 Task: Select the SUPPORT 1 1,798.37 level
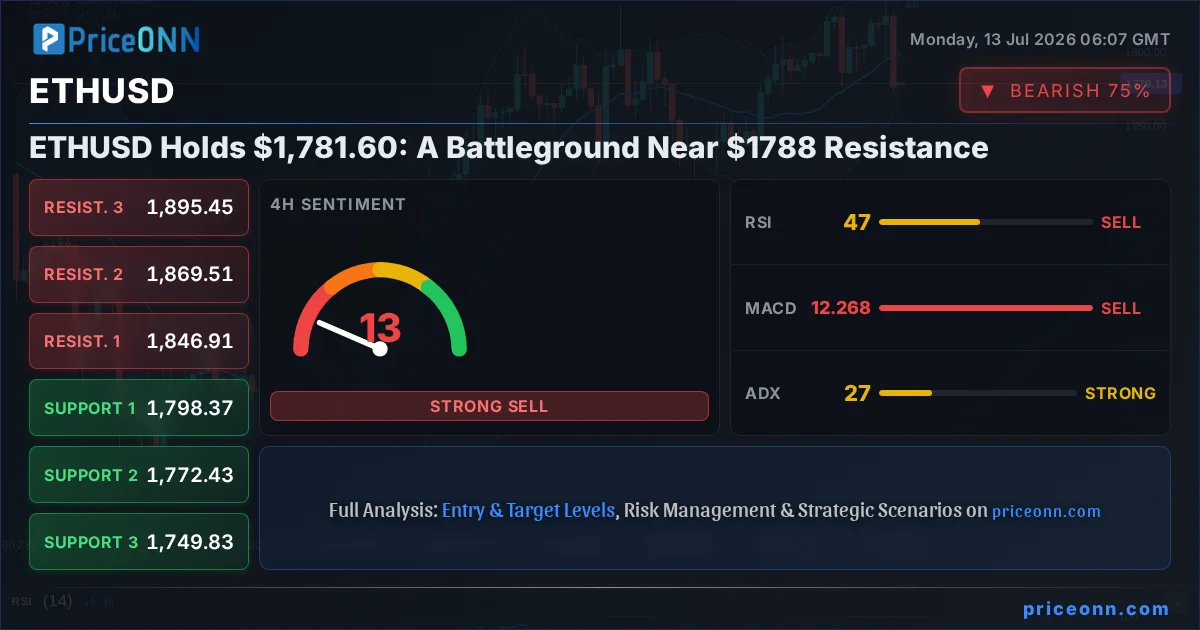139,408
